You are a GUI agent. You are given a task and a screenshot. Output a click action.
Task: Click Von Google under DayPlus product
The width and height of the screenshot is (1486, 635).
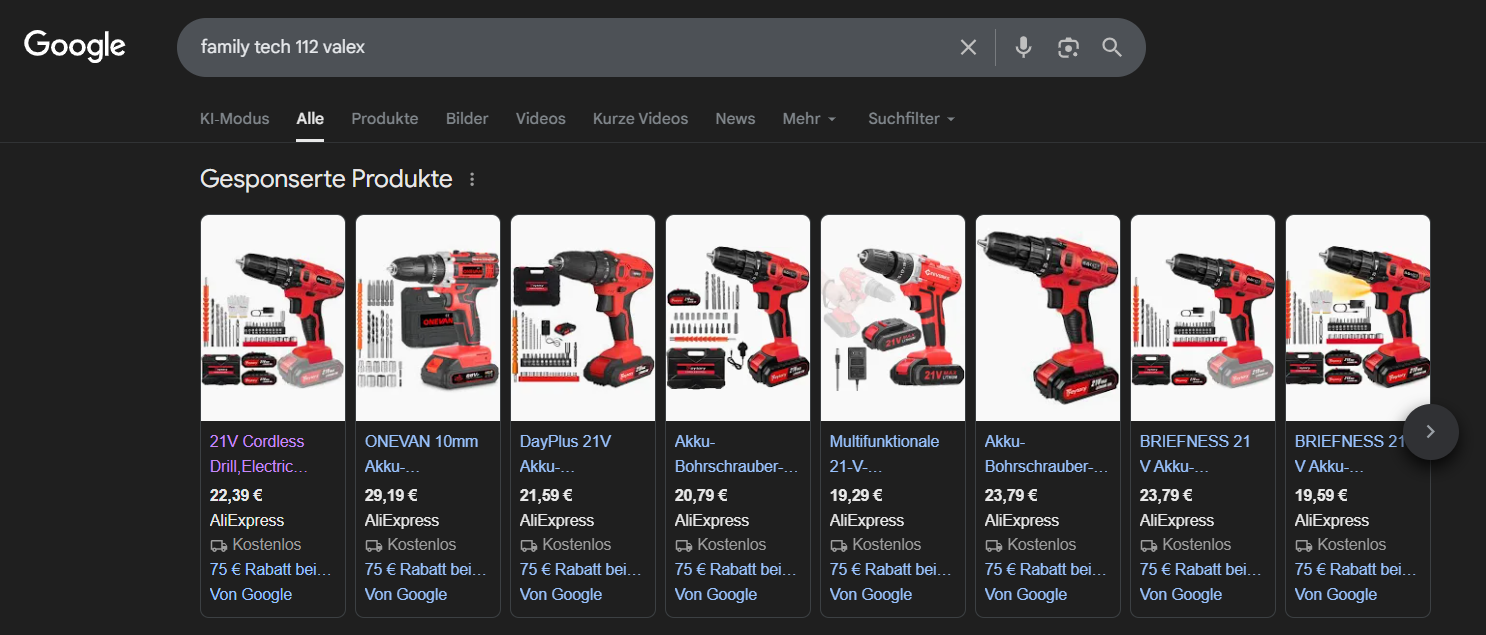click(561, 594)
